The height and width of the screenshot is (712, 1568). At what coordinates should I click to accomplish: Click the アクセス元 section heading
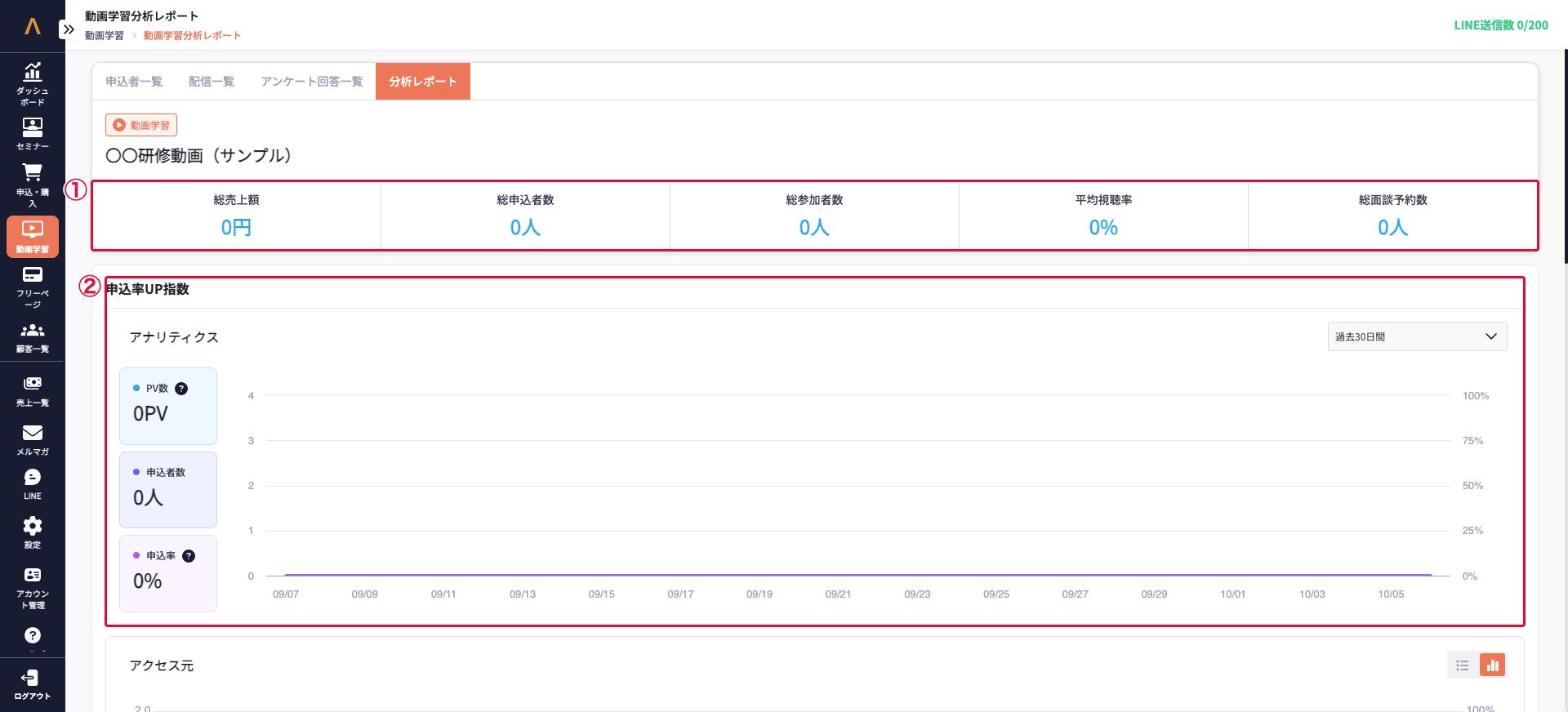click(161, 665)
